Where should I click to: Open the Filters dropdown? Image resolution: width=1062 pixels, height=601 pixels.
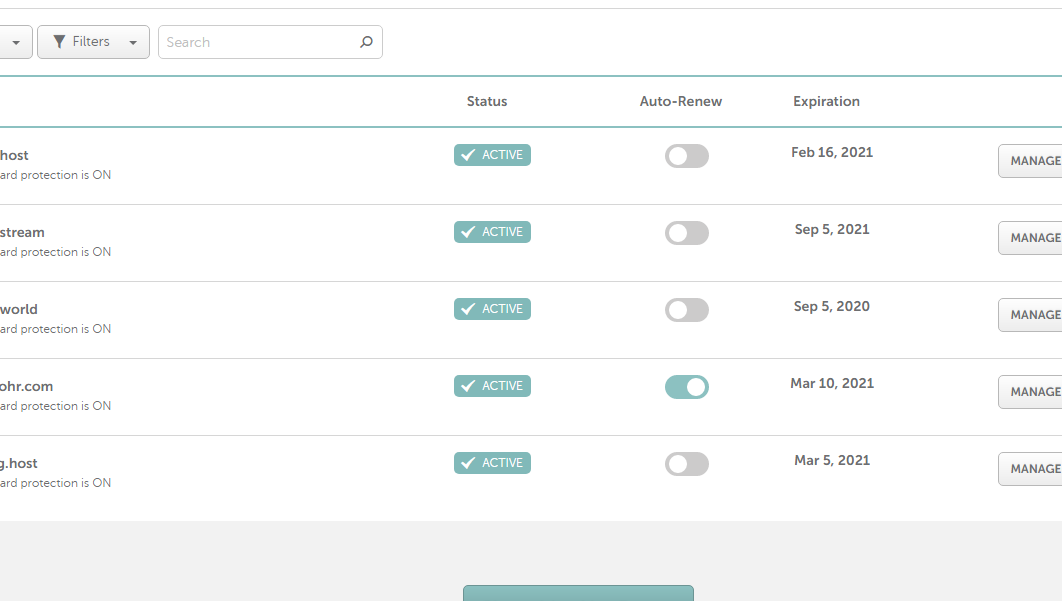click(93, 42)
